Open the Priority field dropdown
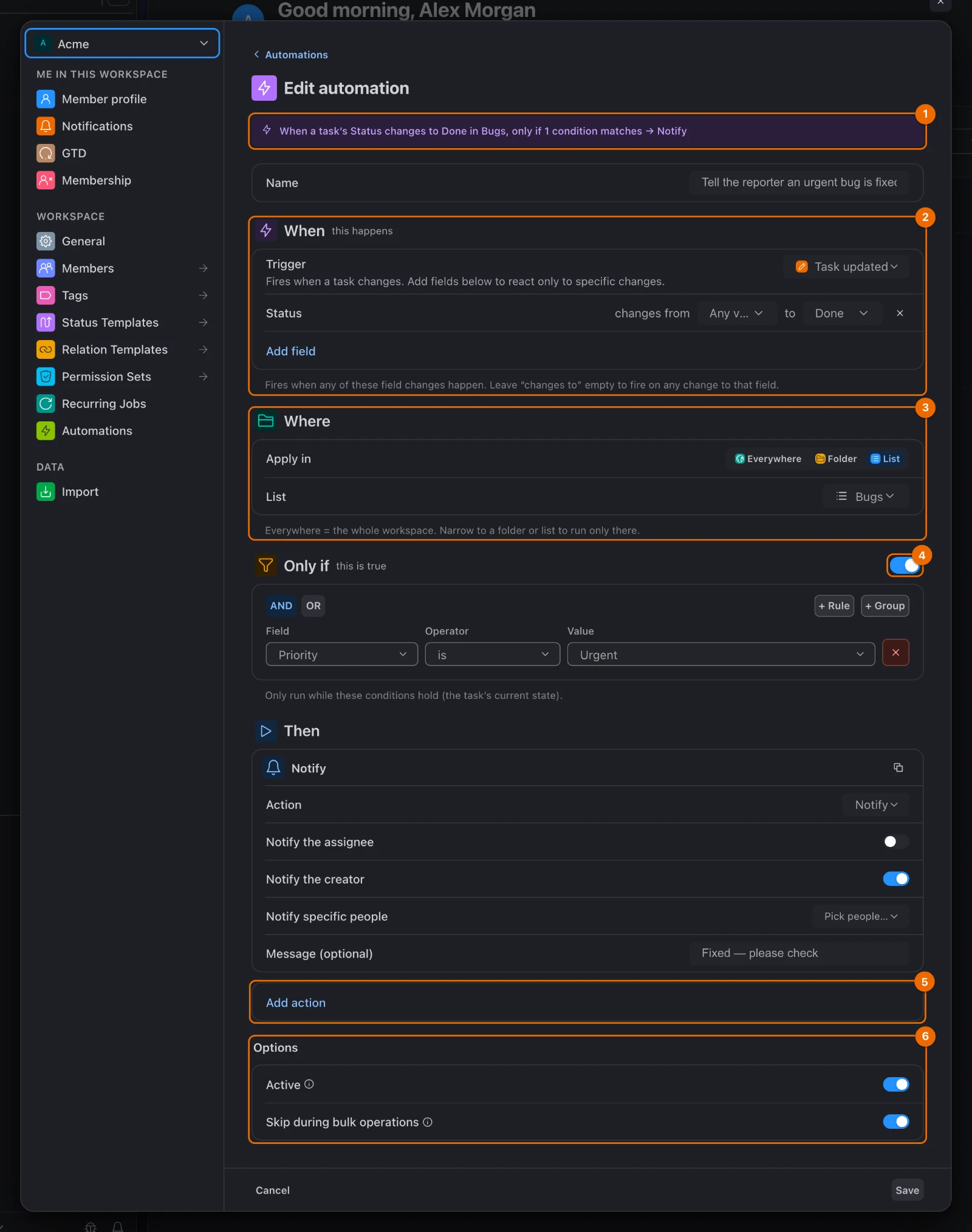The image size is (972, 1232). [x=341, y=655]
